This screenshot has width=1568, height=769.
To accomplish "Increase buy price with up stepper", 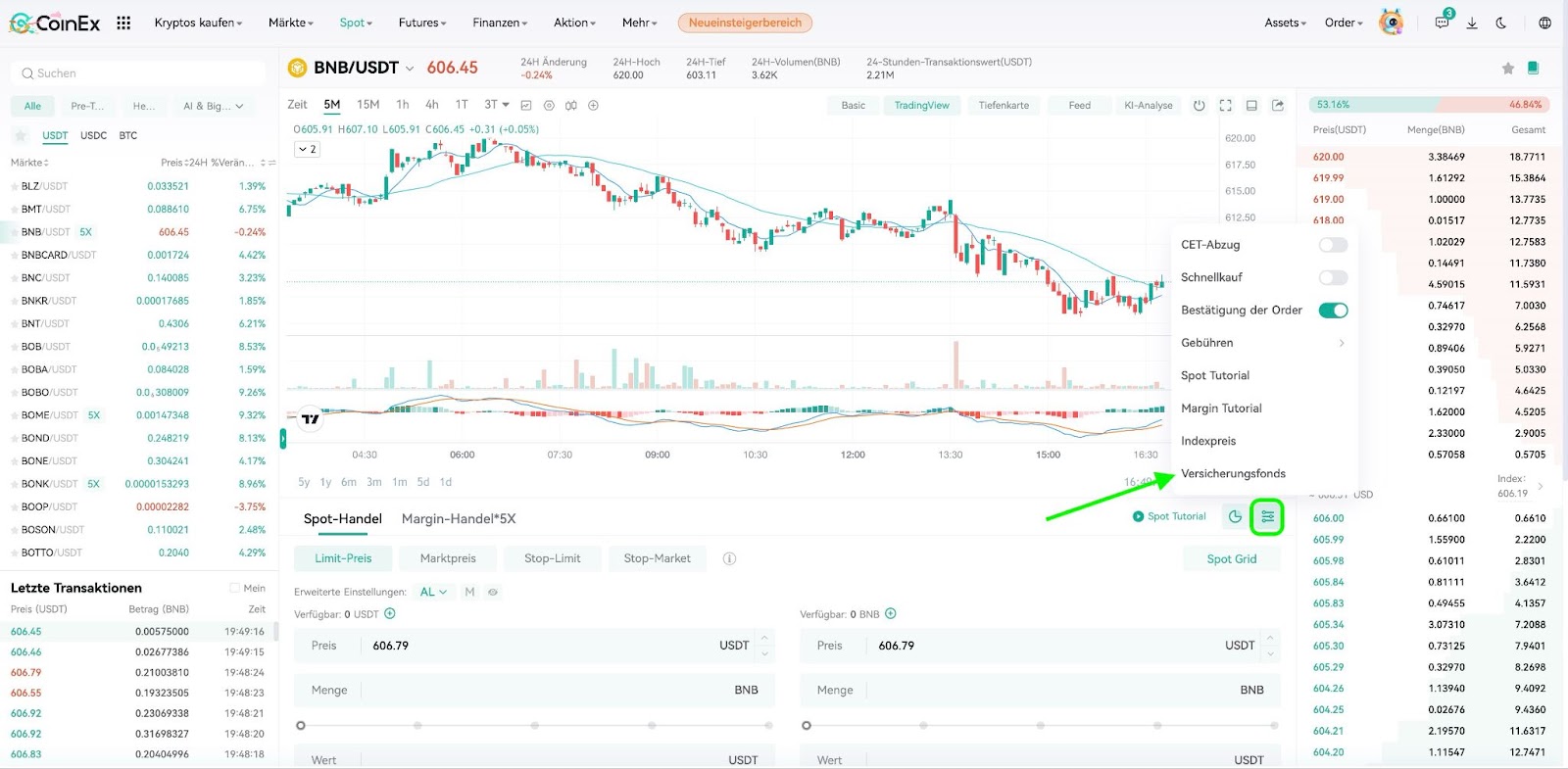I will click(x=764, y=639).
